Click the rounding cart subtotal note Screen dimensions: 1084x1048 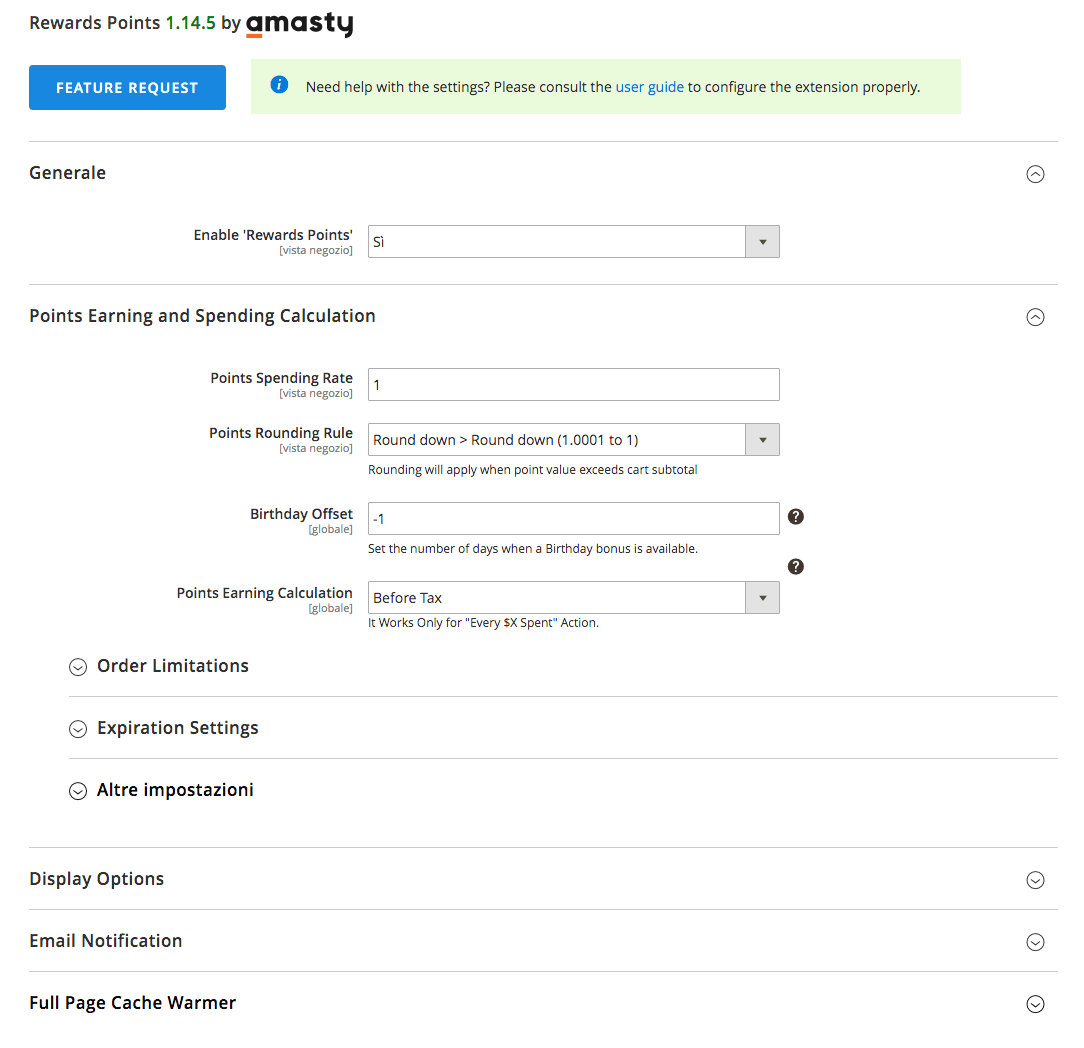click(x=532, y=470)
